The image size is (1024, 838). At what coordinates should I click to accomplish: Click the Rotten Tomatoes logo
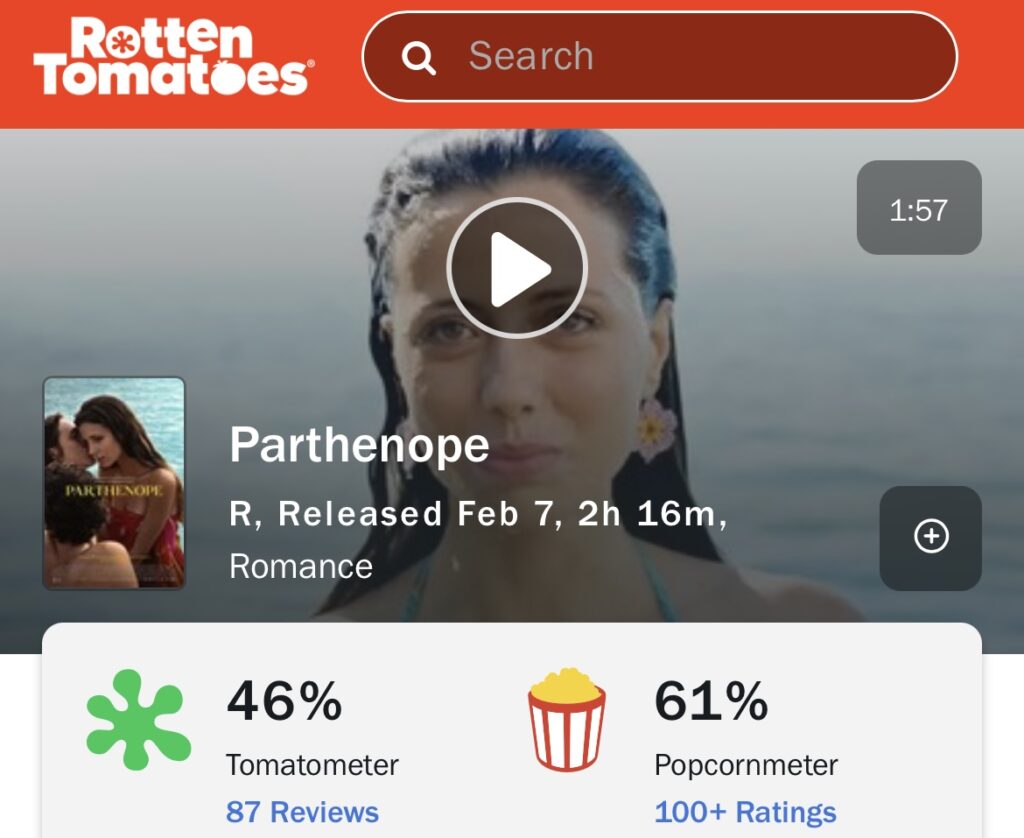(x=174, y=57)
